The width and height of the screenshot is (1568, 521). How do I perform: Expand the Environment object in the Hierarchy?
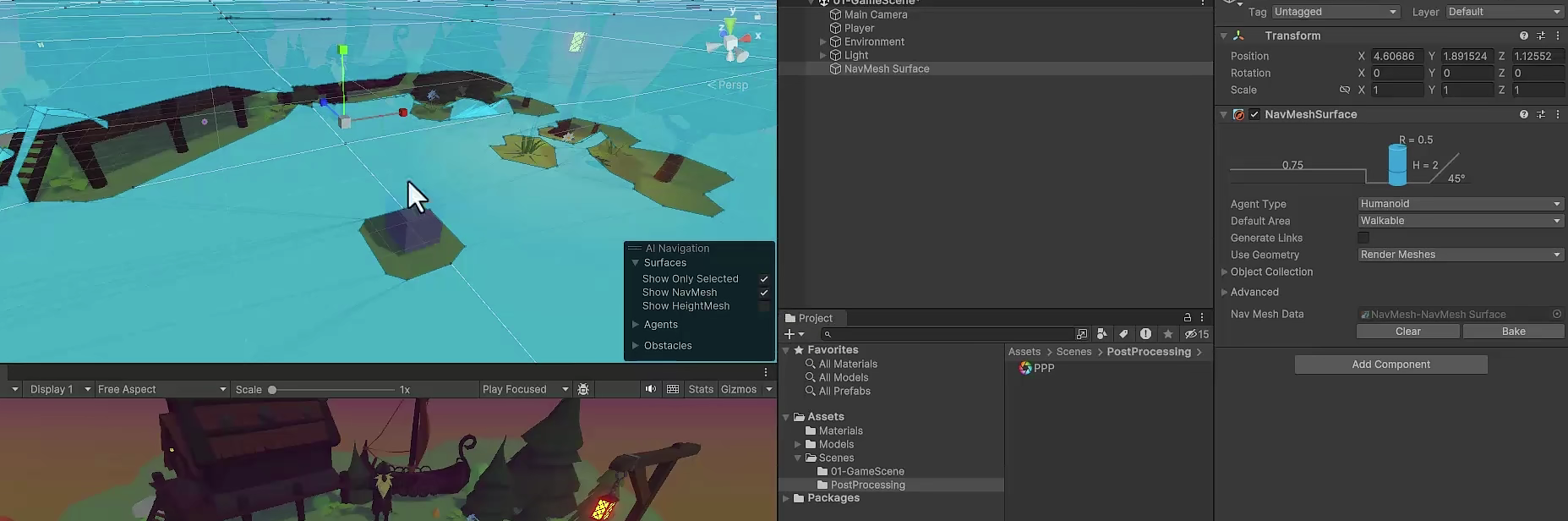[822, 41]
